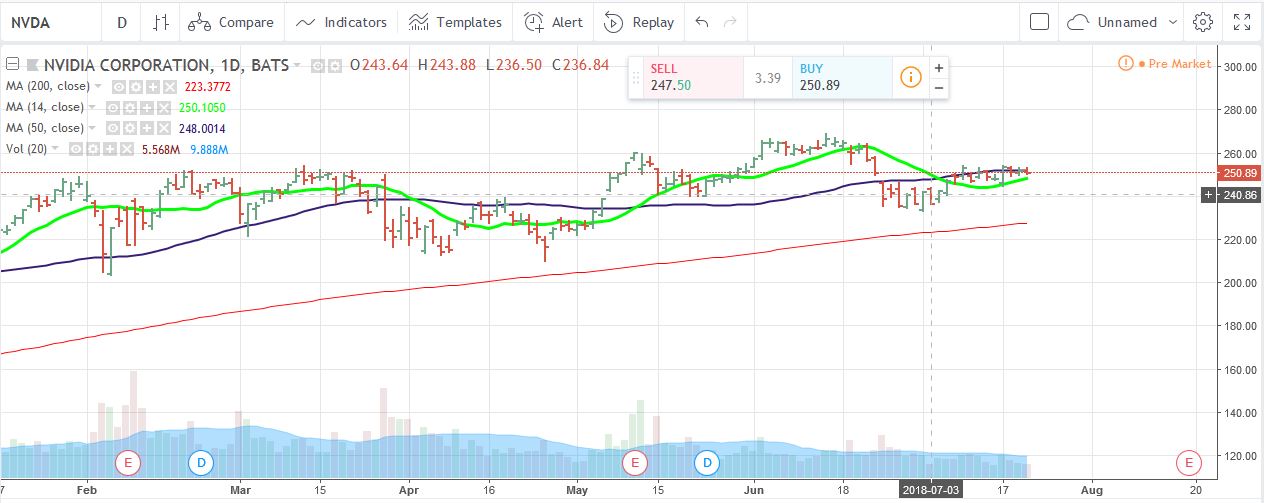
Task: Click the orange warning icon near Pre Market
Action: pos(1126,64)
